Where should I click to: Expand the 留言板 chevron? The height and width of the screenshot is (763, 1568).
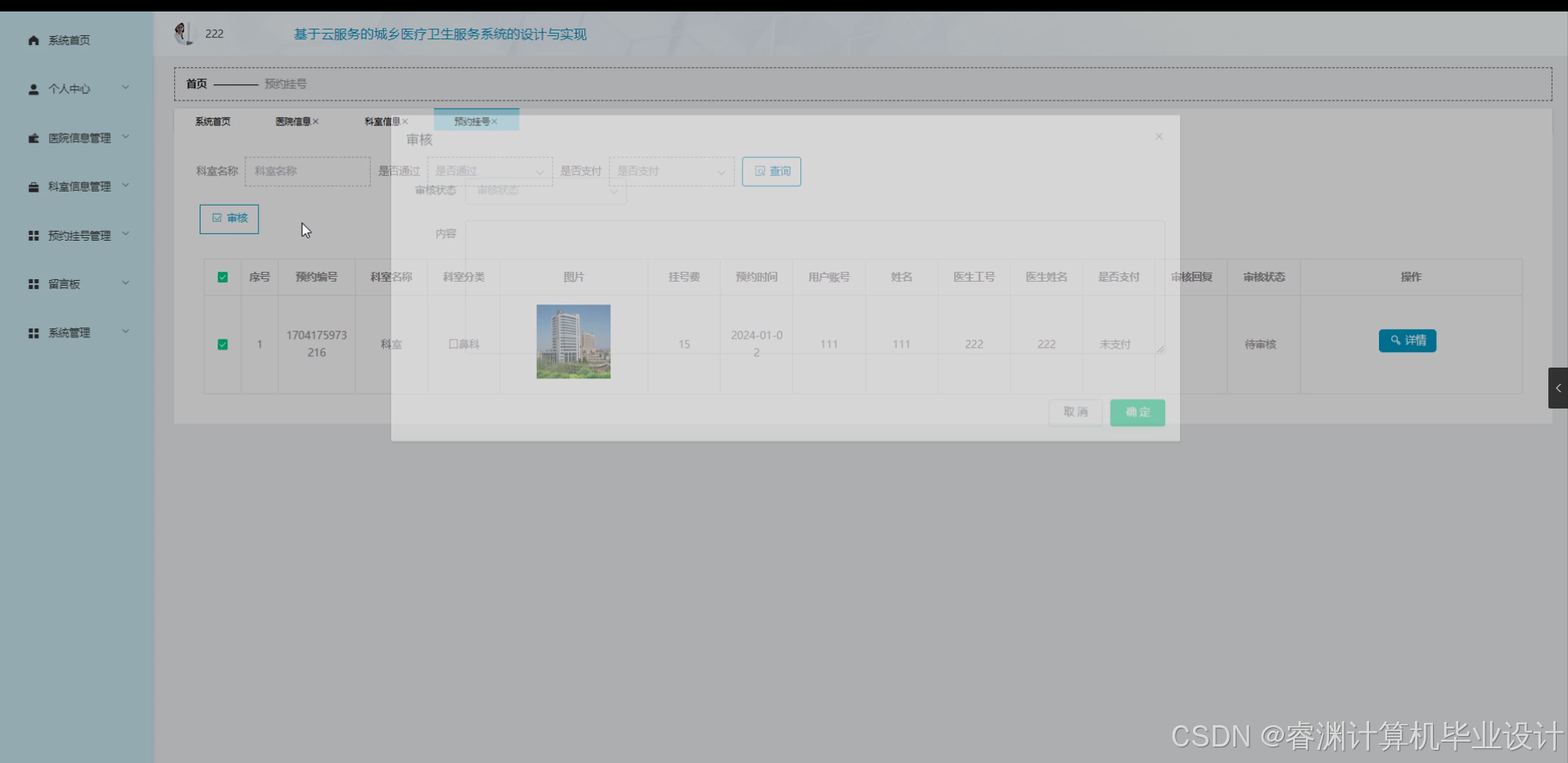tap(125, 283)
